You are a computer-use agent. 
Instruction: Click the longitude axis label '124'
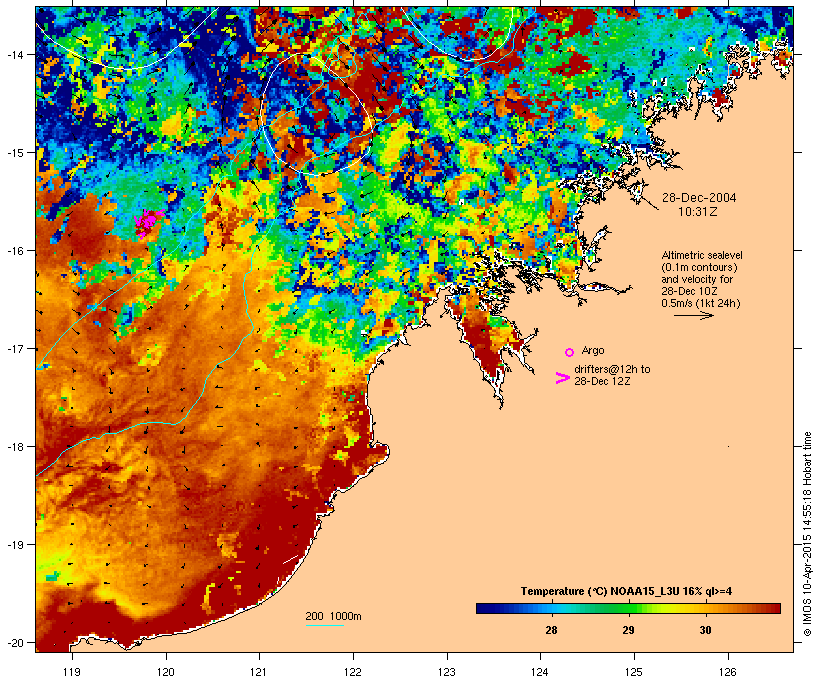pos(540,672)
